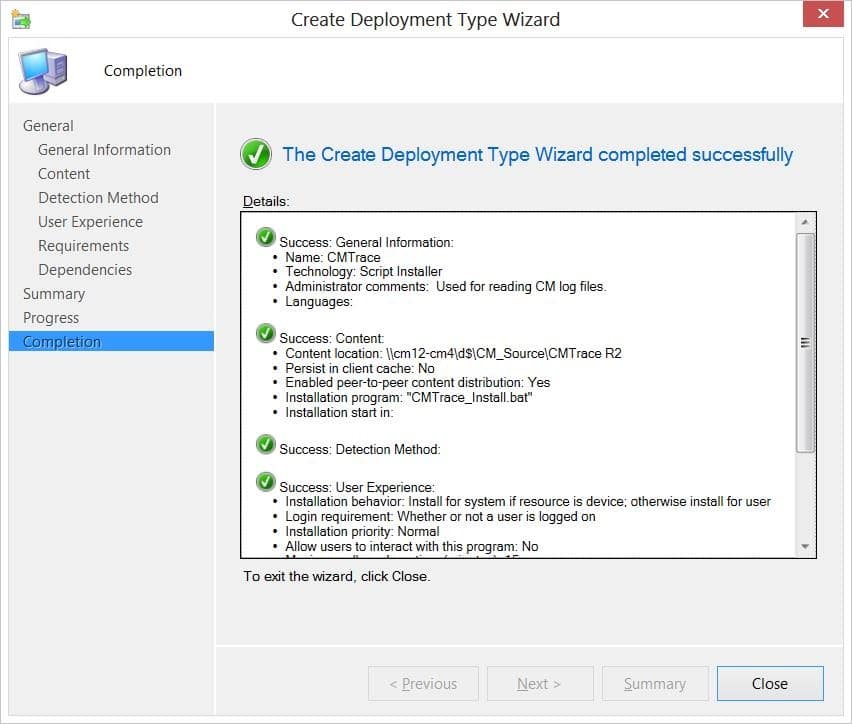Click the < Previous button
The image size is (852, 724).
point(423,683)
